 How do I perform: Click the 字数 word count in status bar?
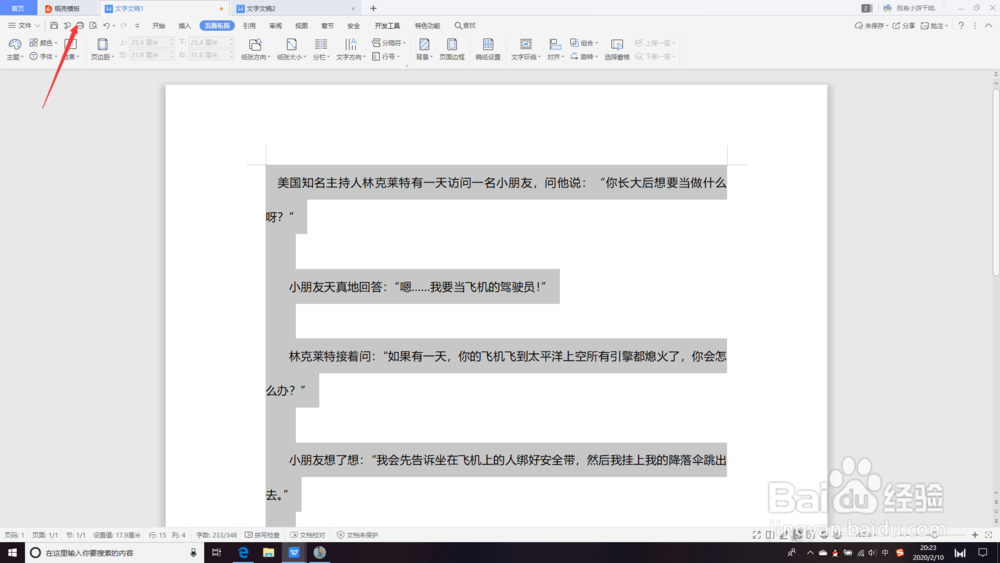click(216, 535)
